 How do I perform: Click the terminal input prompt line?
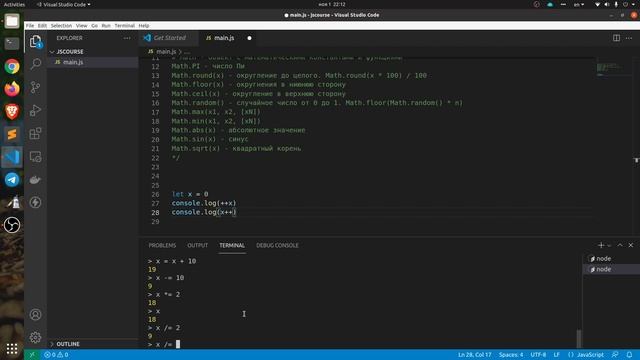pyautogui.click(x=164, y=344)
